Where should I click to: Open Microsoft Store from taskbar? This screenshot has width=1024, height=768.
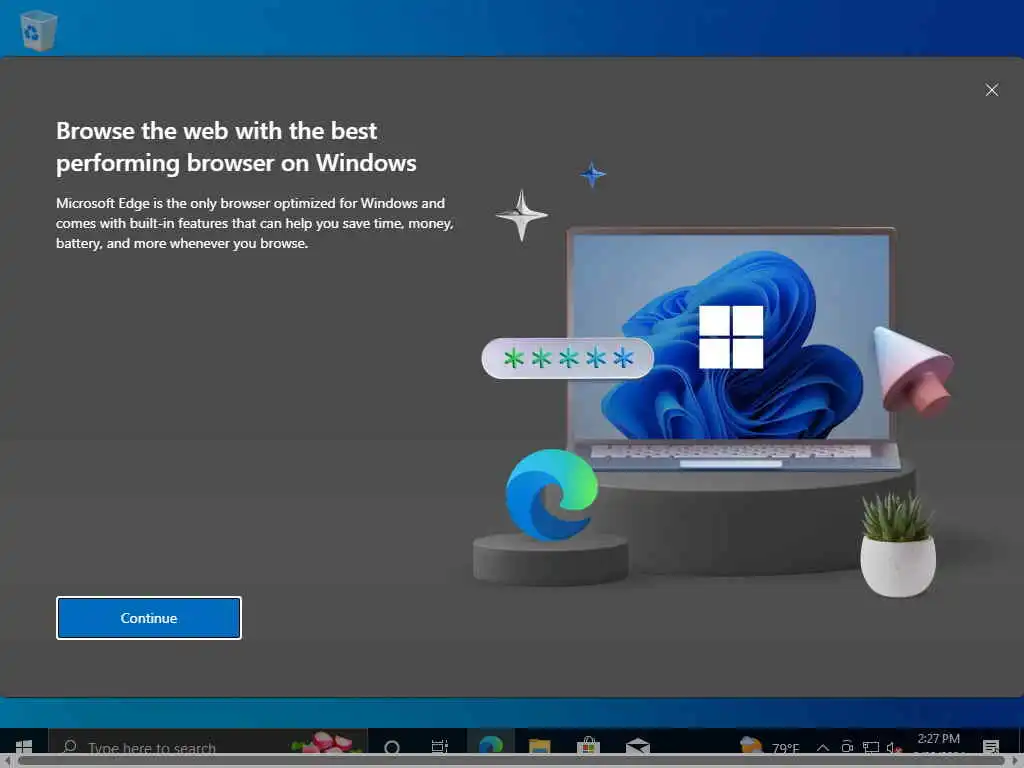tap(588, 746)
